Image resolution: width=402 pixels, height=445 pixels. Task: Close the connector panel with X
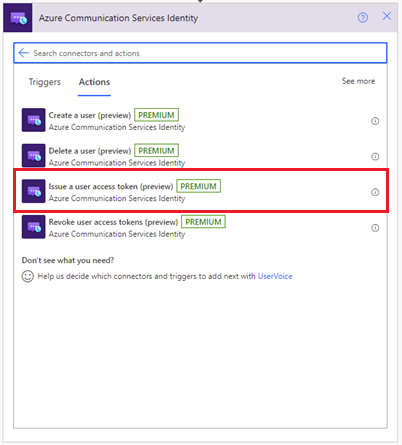point(387,16)
